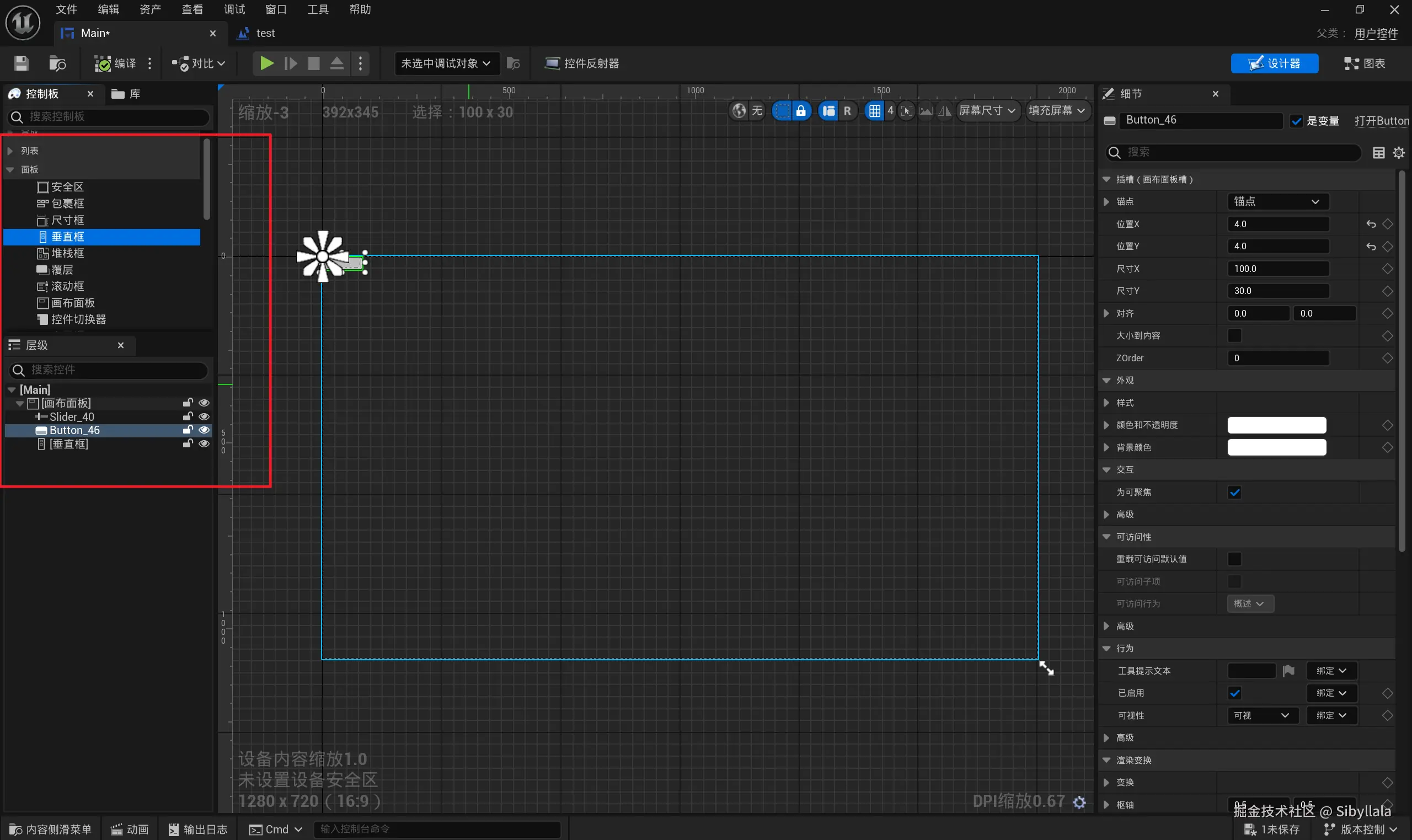The width and height of the screenshot is (1412, 840).
Task: Open details panel settings gear icon
Action: pos(1398,153)
